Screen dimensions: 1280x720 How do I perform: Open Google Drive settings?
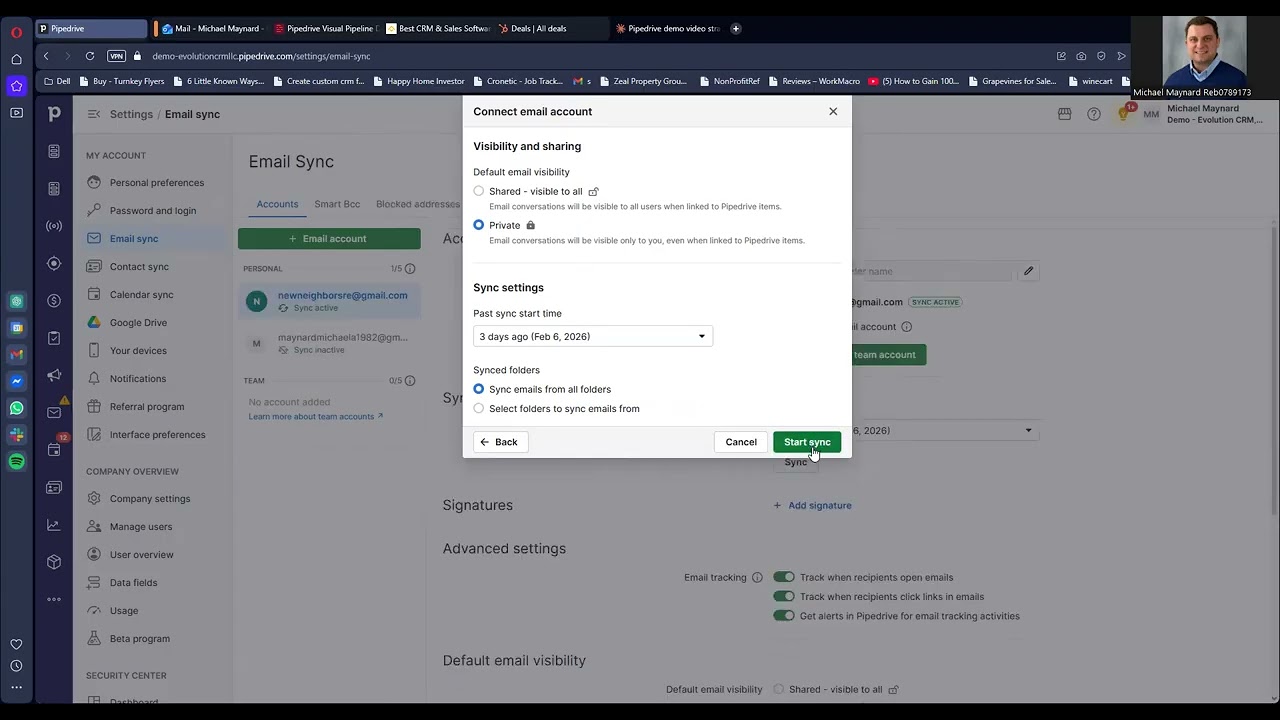tap(138, 323)
